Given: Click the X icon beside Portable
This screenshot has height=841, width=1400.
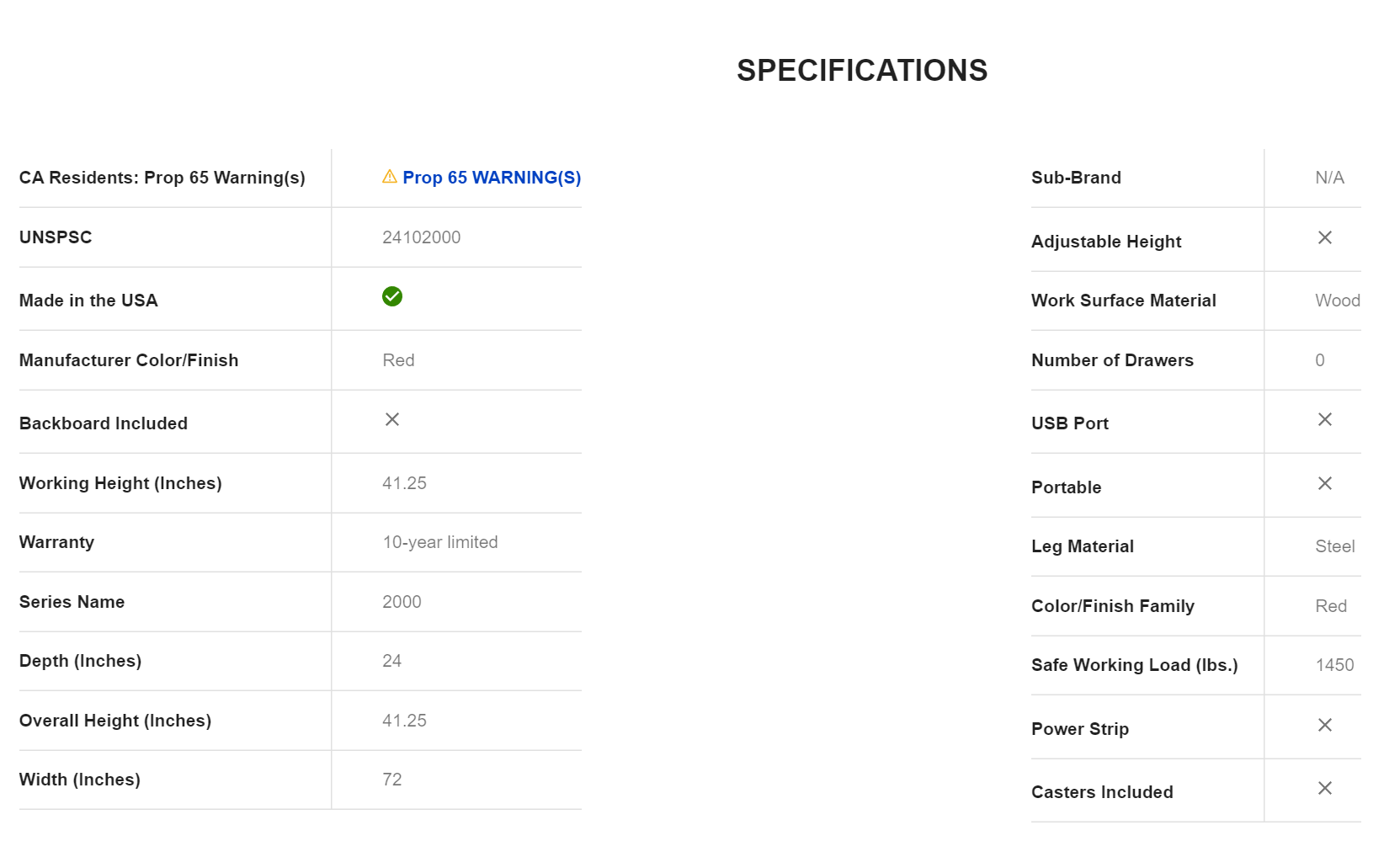Looking at the screenshot, I should pos(1324,483).
